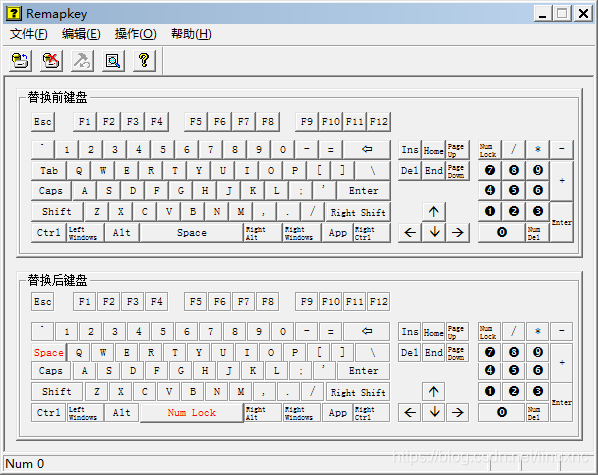Click the yellow question mark help icon
Viewport: 598px width, 475px height.
(x=144, y=60)
